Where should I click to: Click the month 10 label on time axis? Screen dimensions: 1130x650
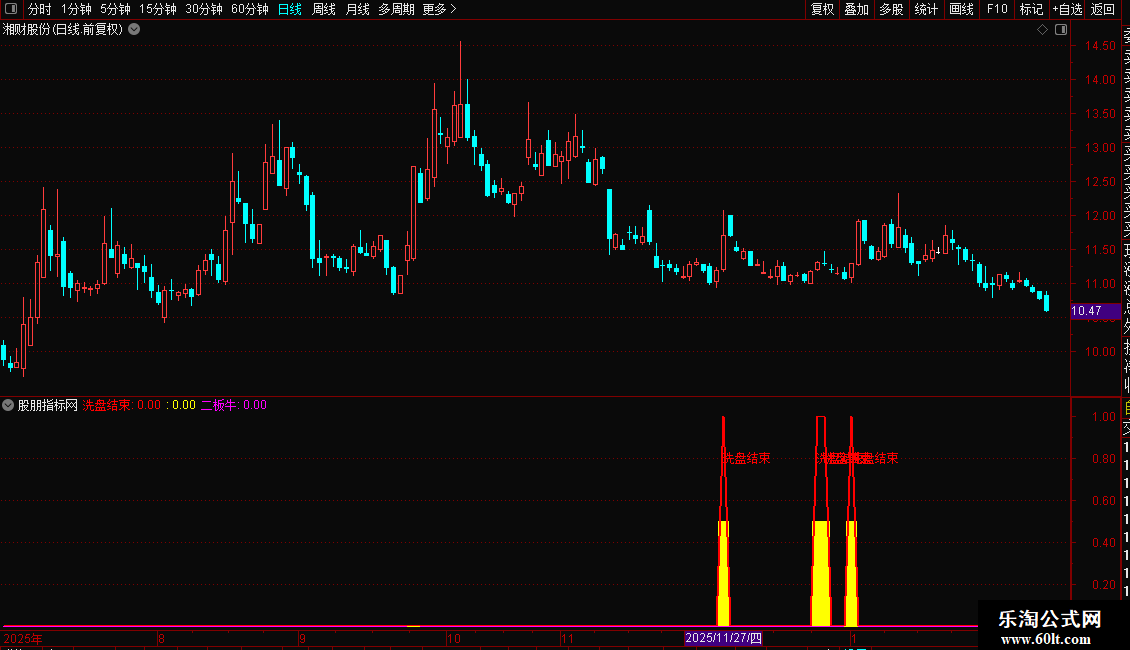coord(453,638)
